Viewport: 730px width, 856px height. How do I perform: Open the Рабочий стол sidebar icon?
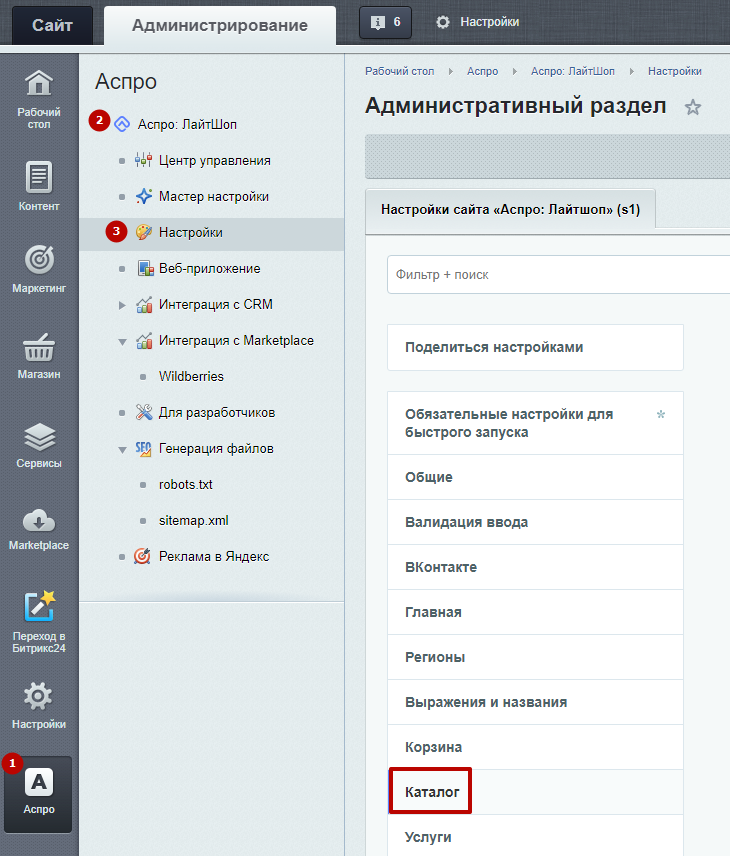(x=39, y=84)
